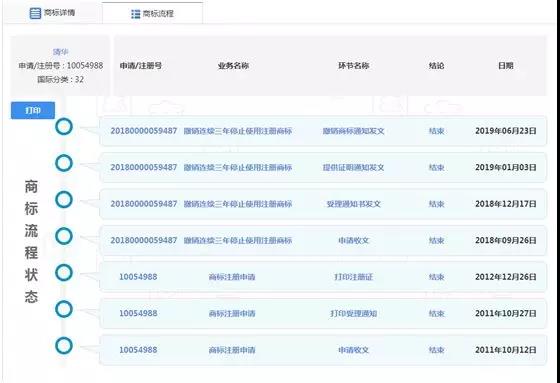Click the 业务名称 column header
The image size is (560, 383).
(x=233, y=66)
